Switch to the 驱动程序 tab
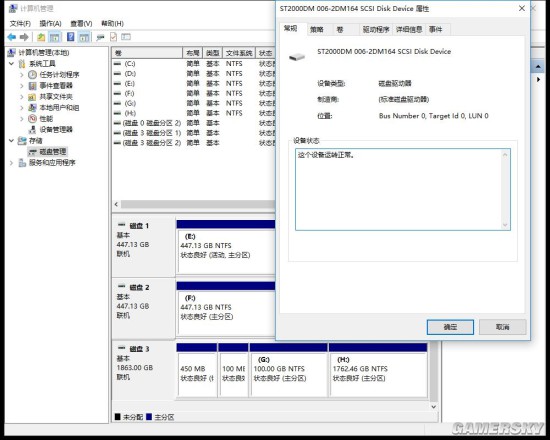 pyautogui.click(x=376, y=29)
